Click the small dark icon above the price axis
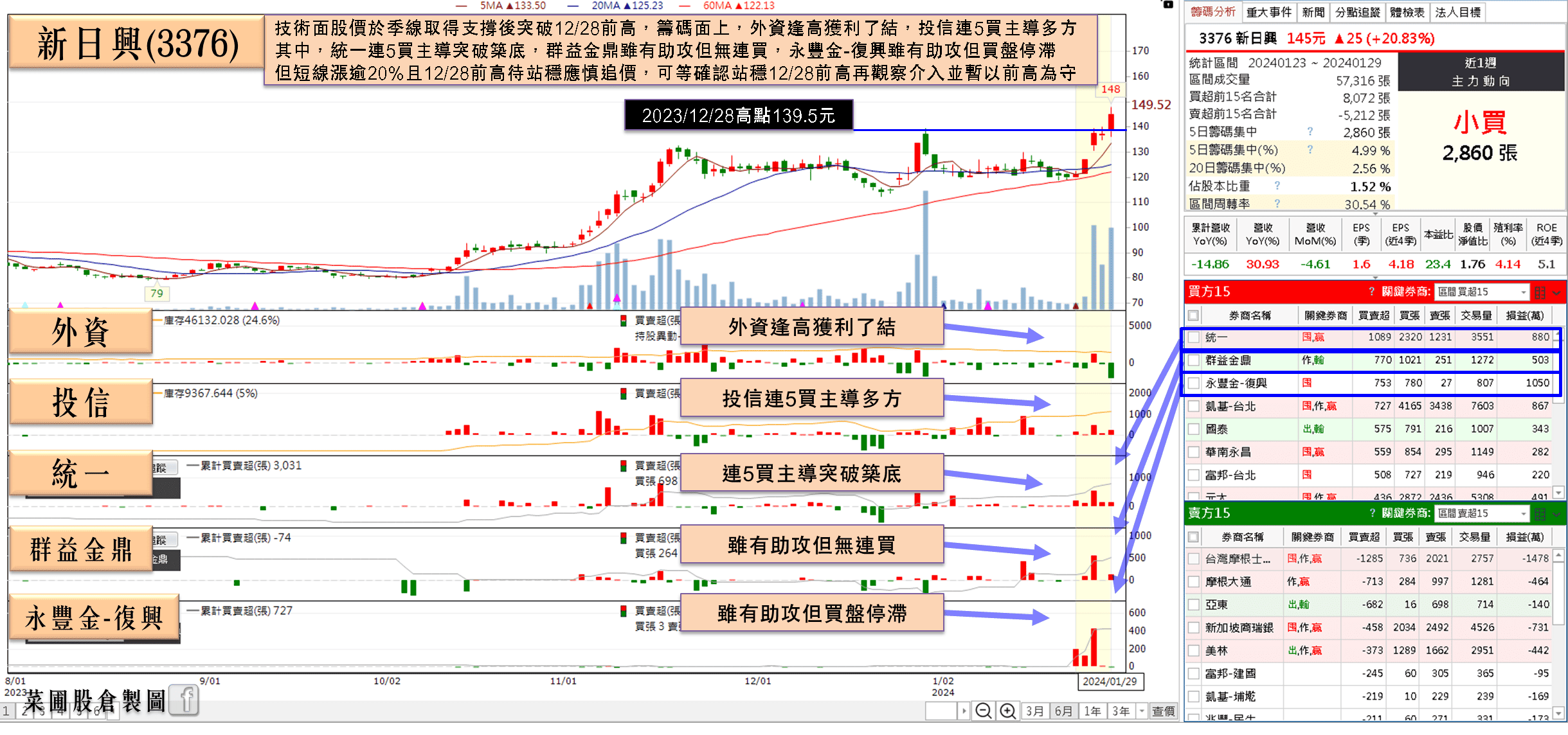The height and width of the screenshot is (735, 1568). coord(1168,4)
